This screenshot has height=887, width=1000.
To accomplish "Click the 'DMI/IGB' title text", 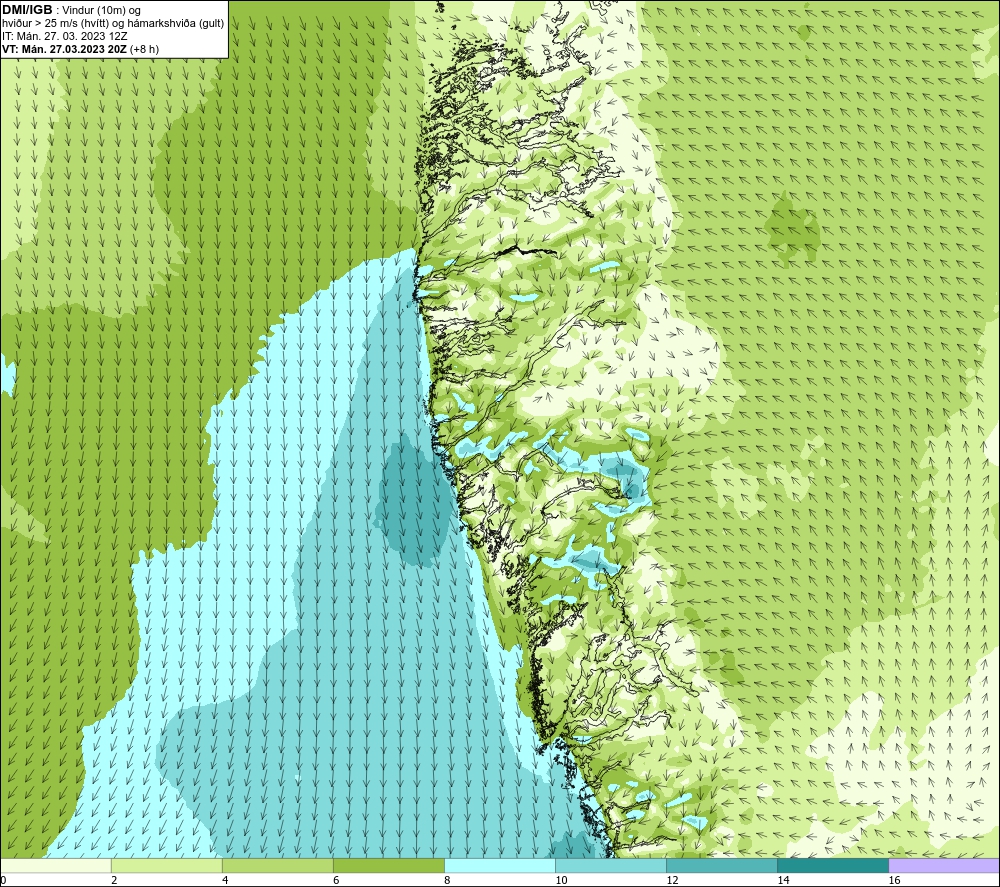I will (27, 10).
